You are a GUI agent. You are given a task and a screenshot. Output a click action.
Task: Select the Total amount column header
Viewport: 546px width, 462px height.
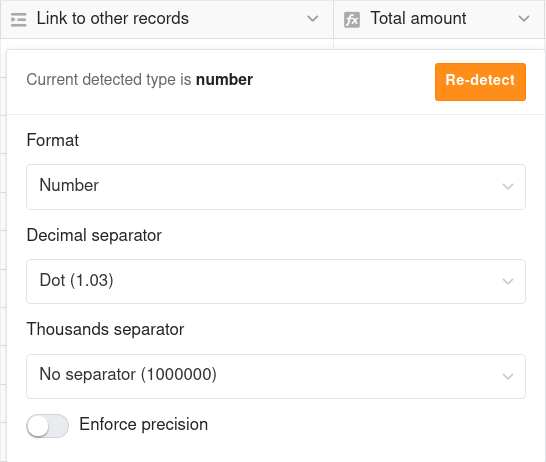(439, 19)
